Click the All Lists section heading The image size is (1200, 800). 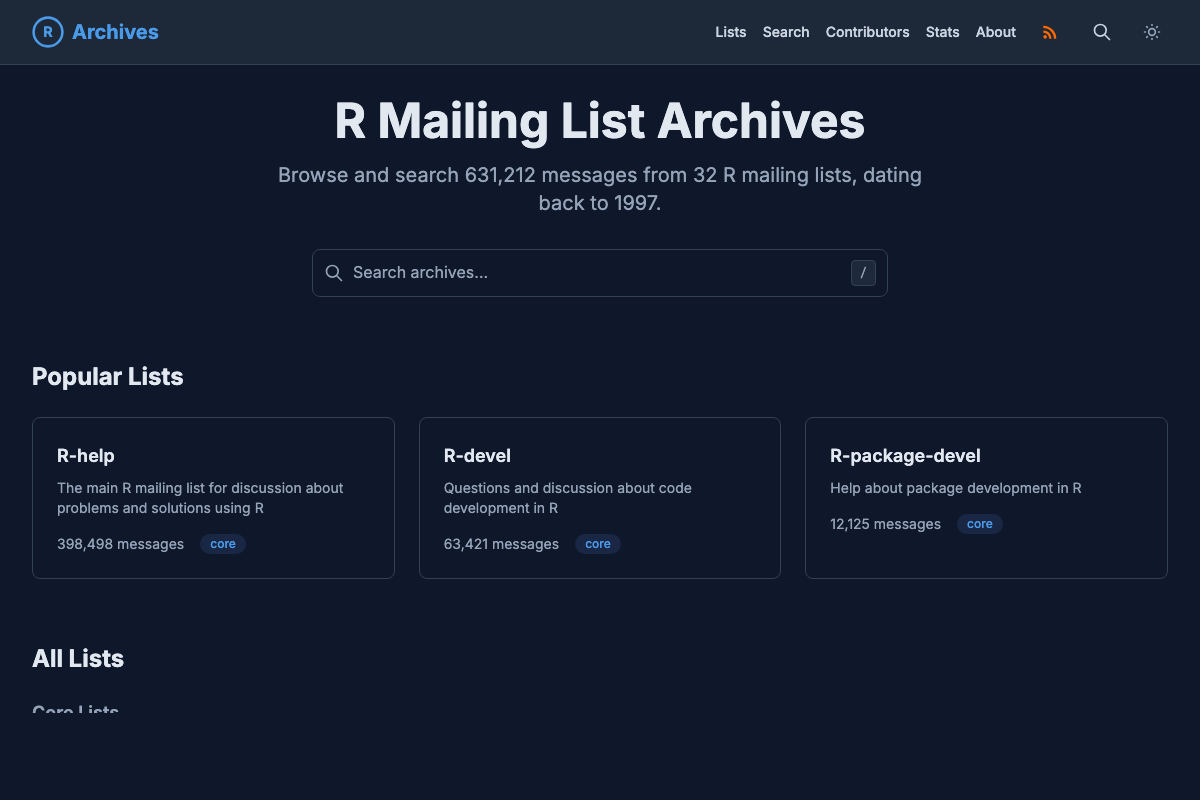click(x=77, y=659)
